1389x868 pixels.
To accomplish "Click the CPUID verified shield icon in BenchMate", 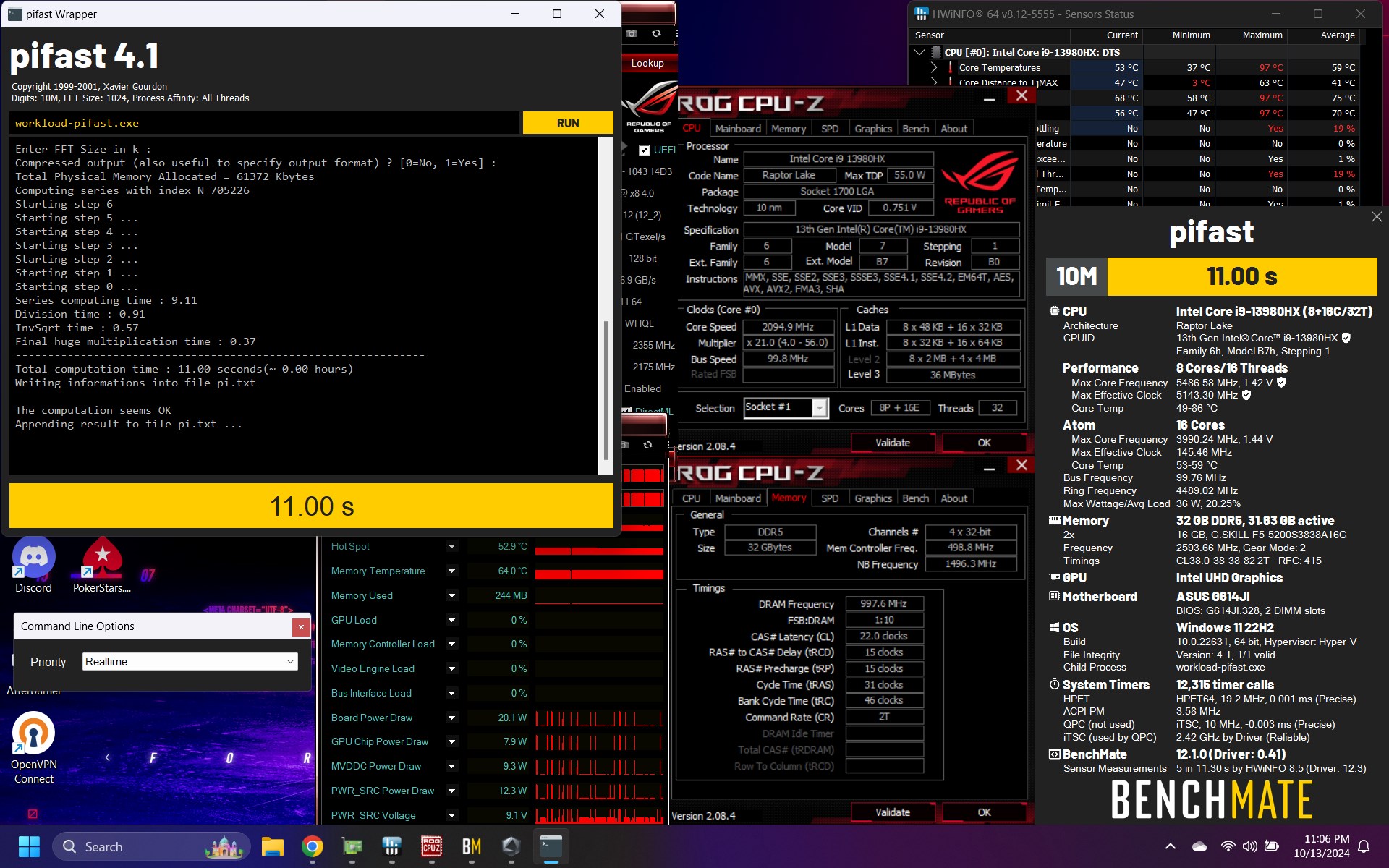I will [x=1346, y=338].
